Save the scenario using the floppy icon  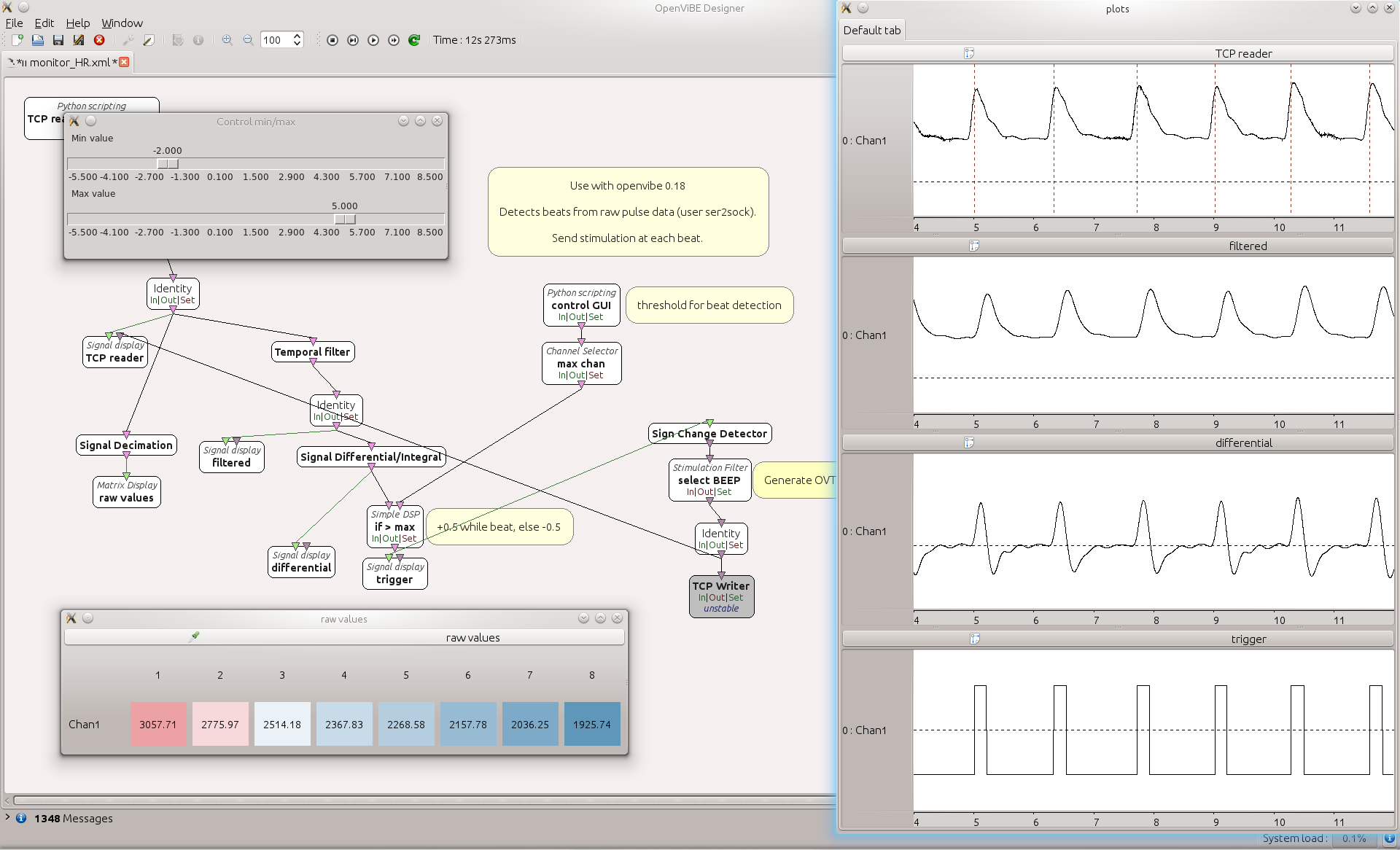(58, 40)
